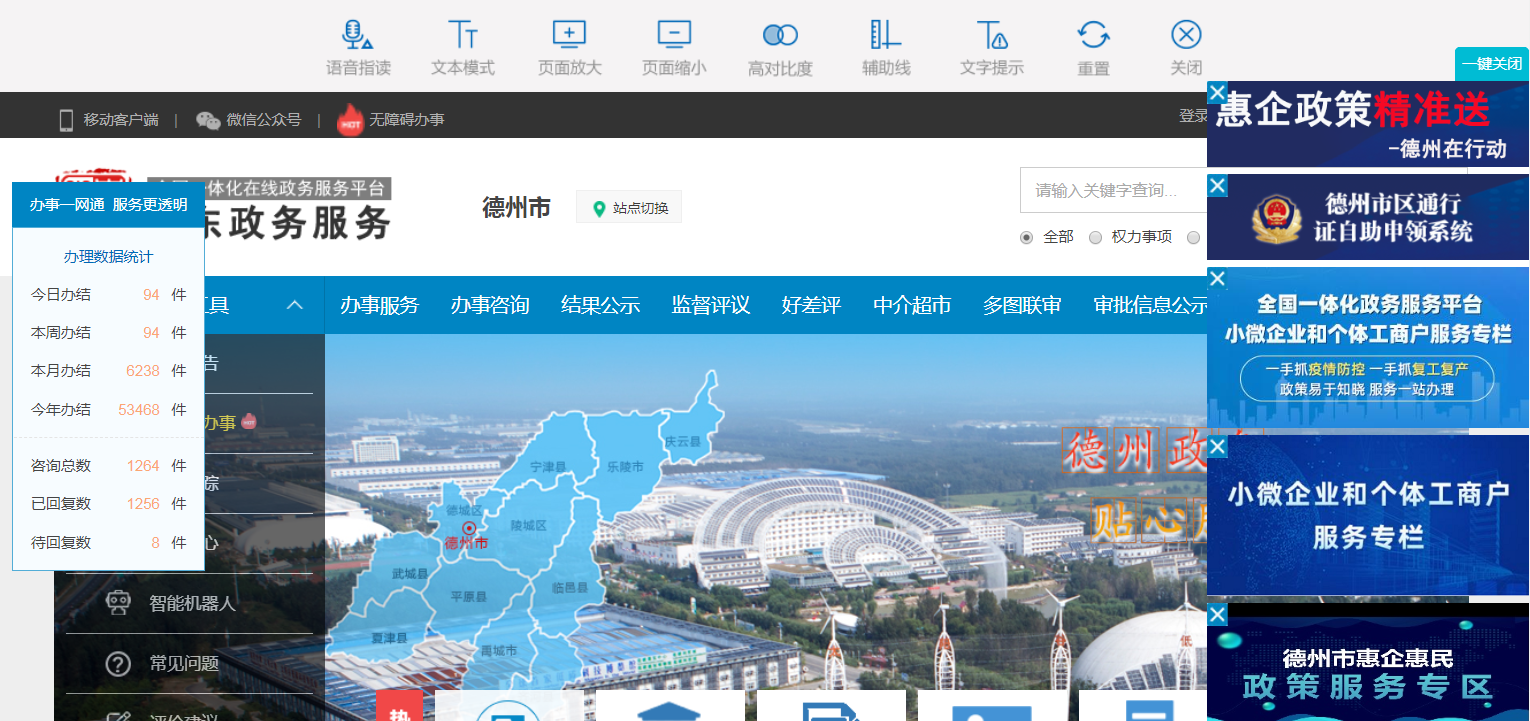
Task: Select the 全部 search scope radio button
Action: point(1026,237)
